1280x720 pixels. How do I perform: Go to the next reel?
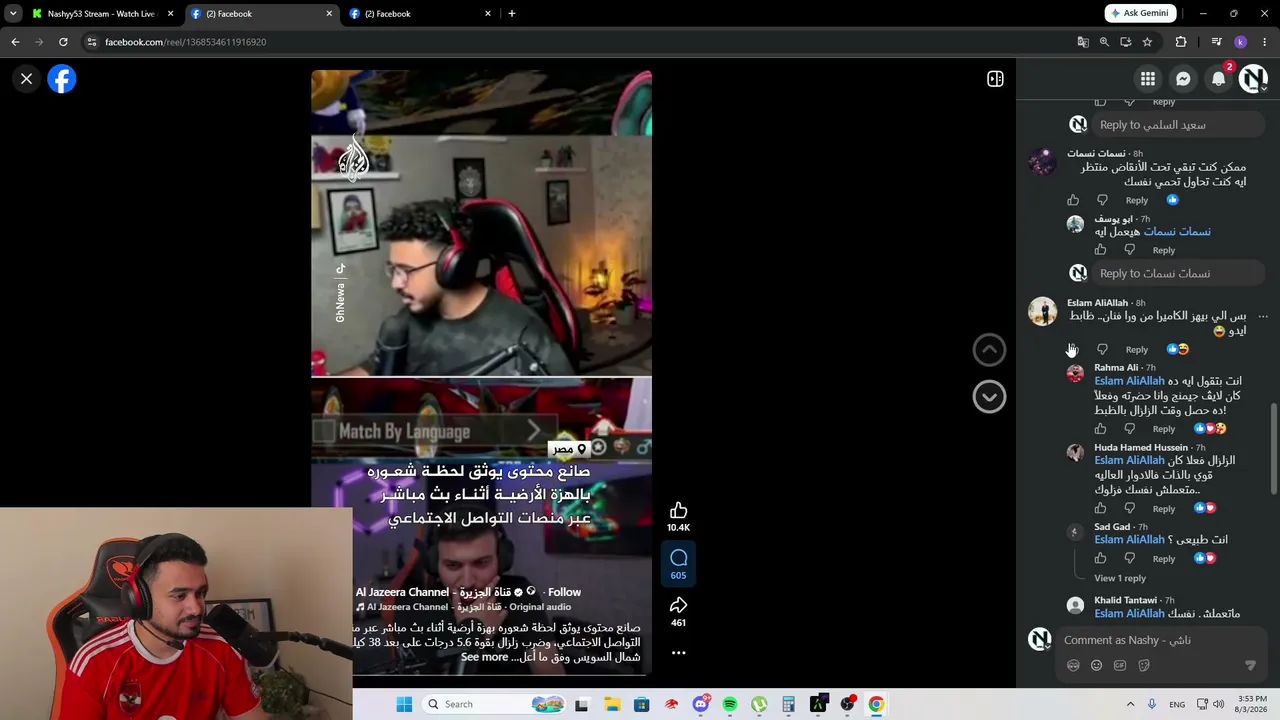pos(989,397)
